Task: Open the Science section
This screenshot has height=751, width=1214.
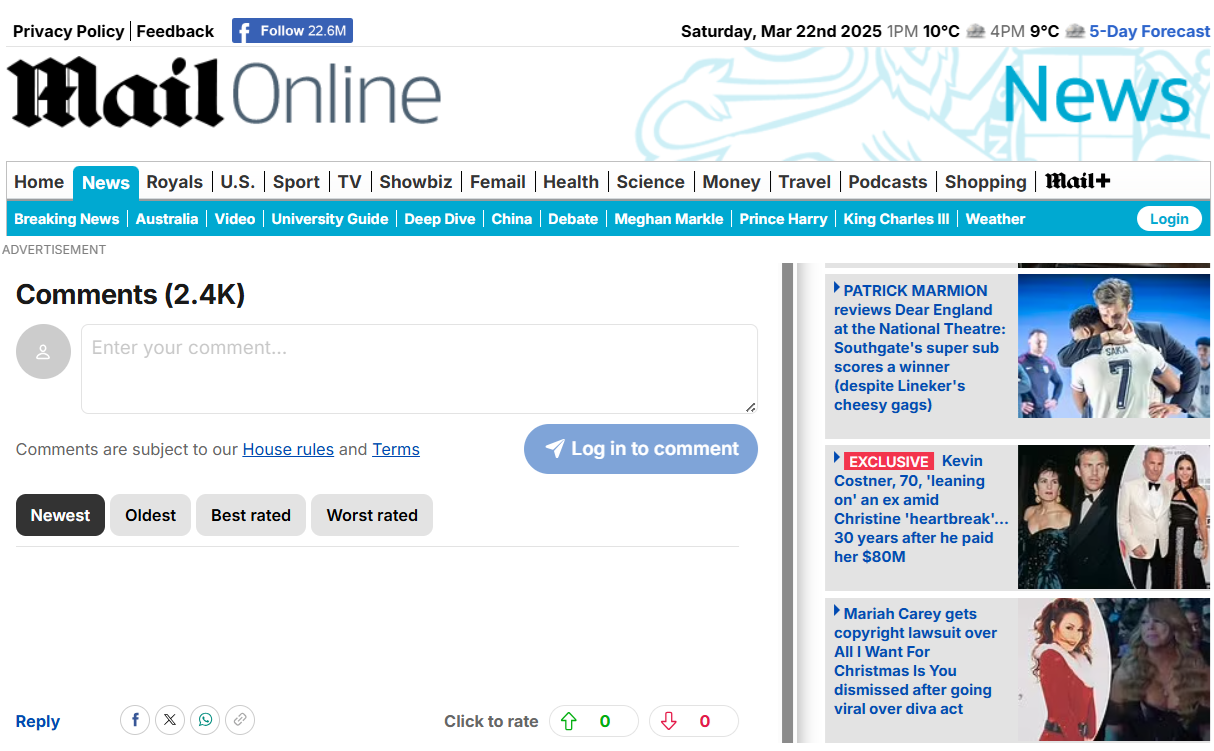Action: [651, 182]
